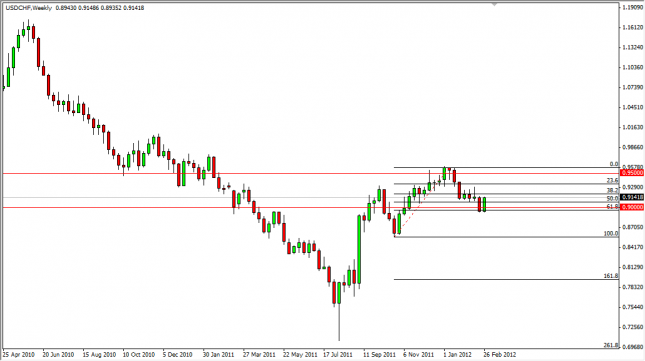Click the black current price tag 0.91418

point(632,197)
